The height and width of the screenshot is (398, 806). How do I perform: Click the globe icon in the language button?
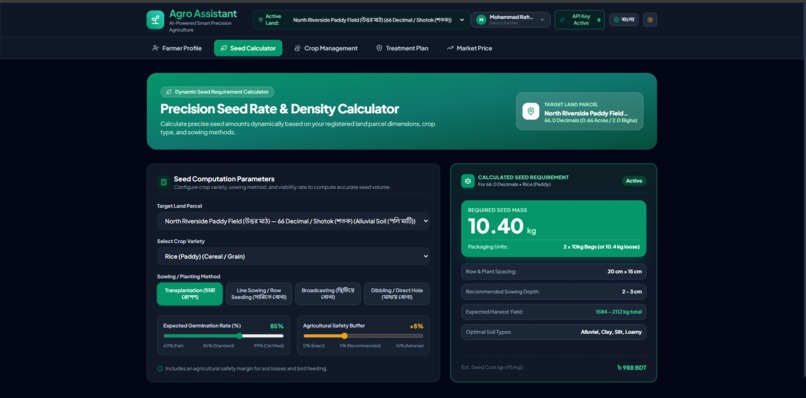tap(617, 20)
